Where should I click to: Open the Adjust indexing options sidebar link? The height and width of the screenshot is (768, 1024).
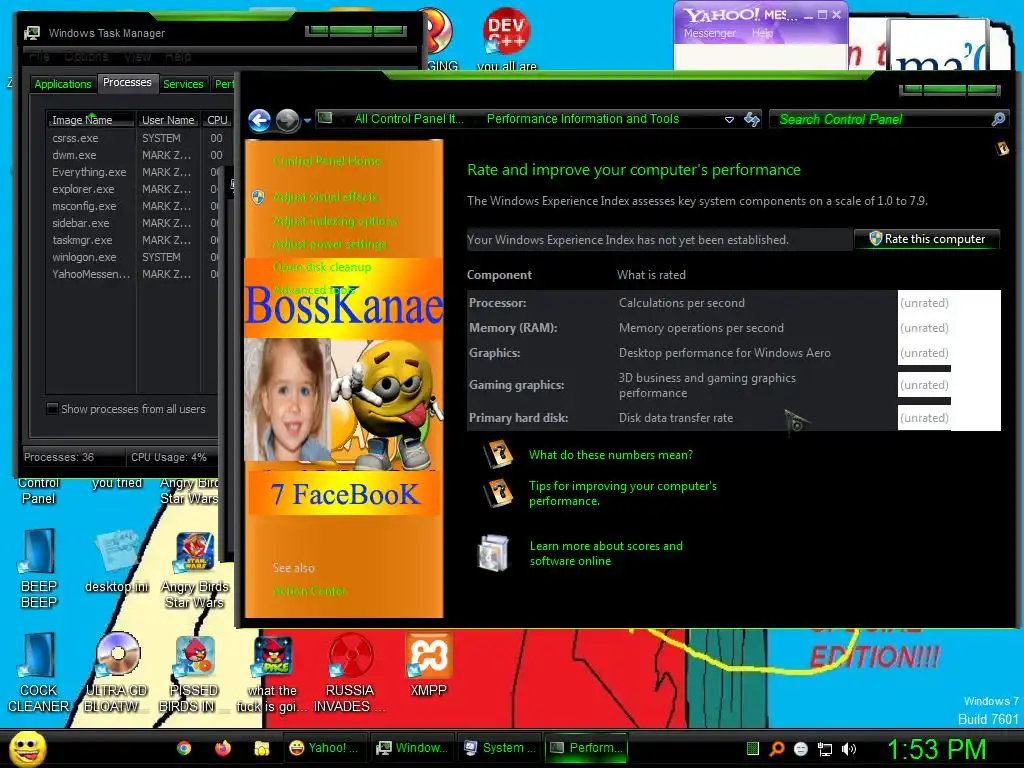[x=336, y=221]
